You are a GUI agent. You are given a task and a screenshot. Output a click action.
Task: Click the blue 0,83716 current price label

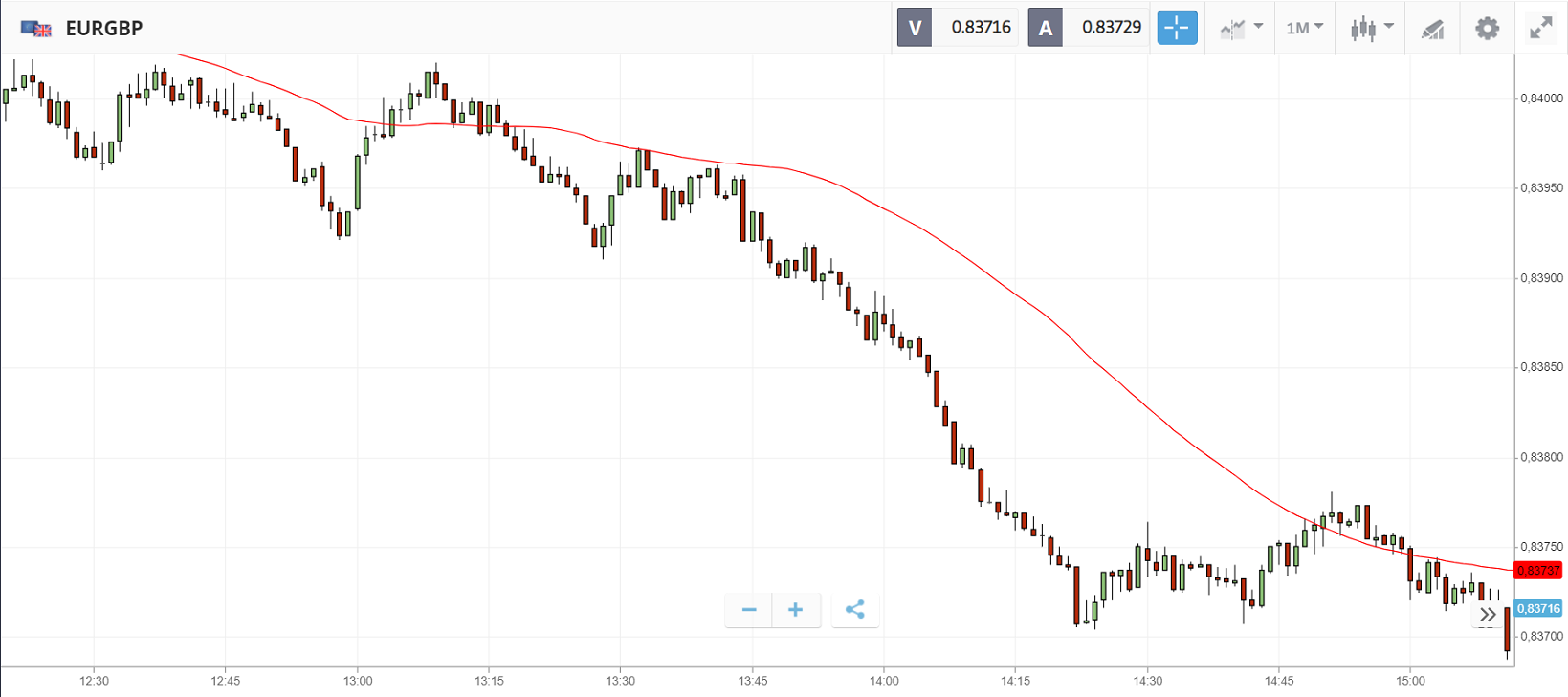tap(1538, 608)
